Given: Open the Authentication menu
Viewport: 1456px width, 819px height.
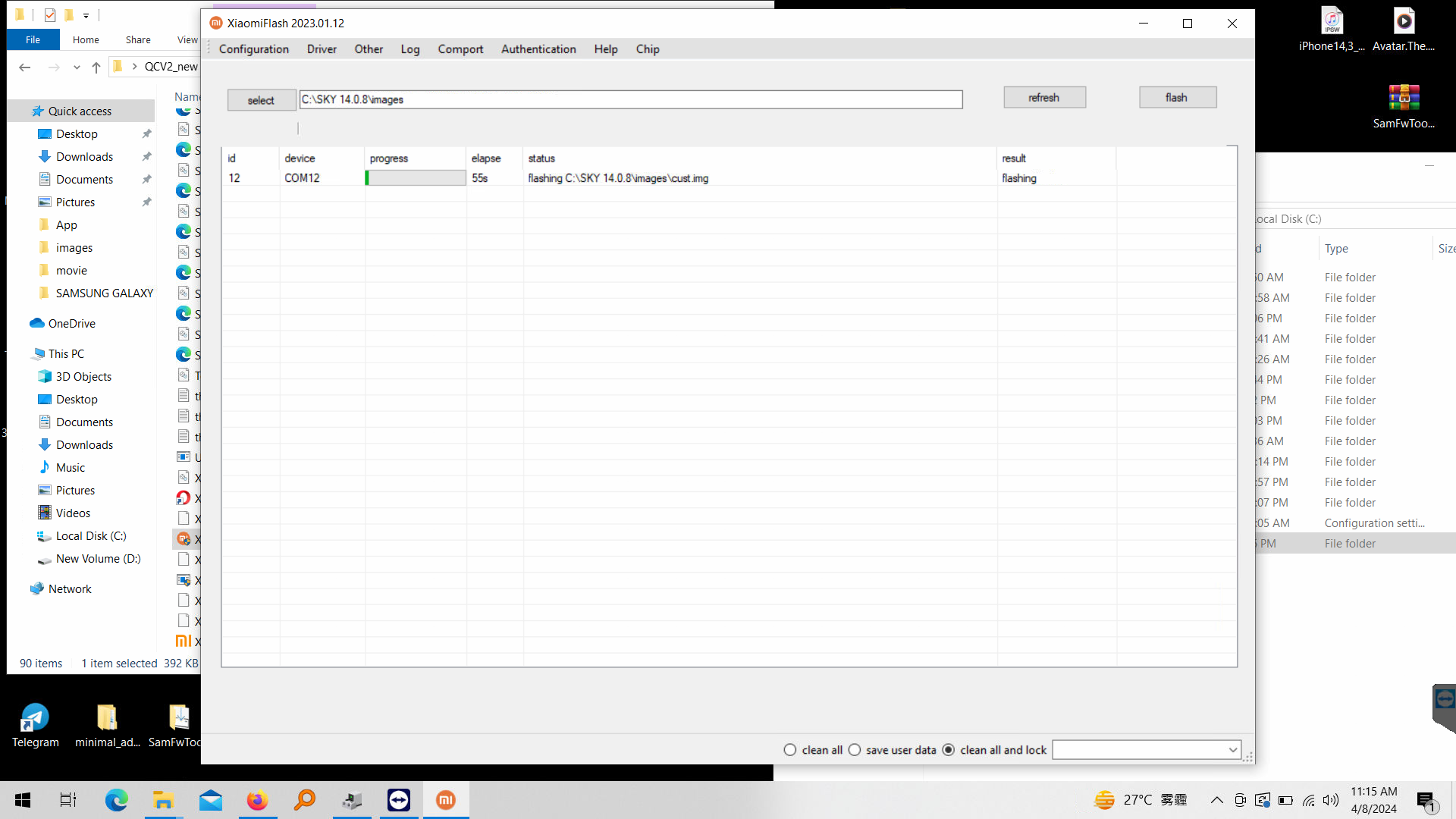Looking at the screenshot, I should [538, 49].
